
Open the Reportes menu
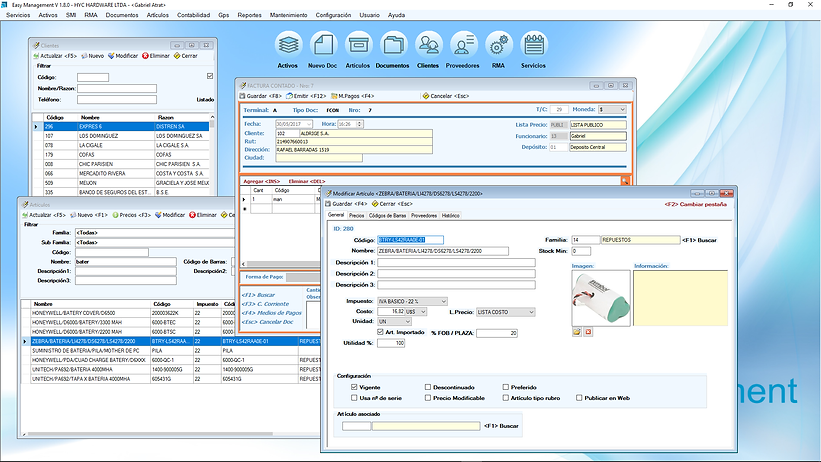[249, 15]
